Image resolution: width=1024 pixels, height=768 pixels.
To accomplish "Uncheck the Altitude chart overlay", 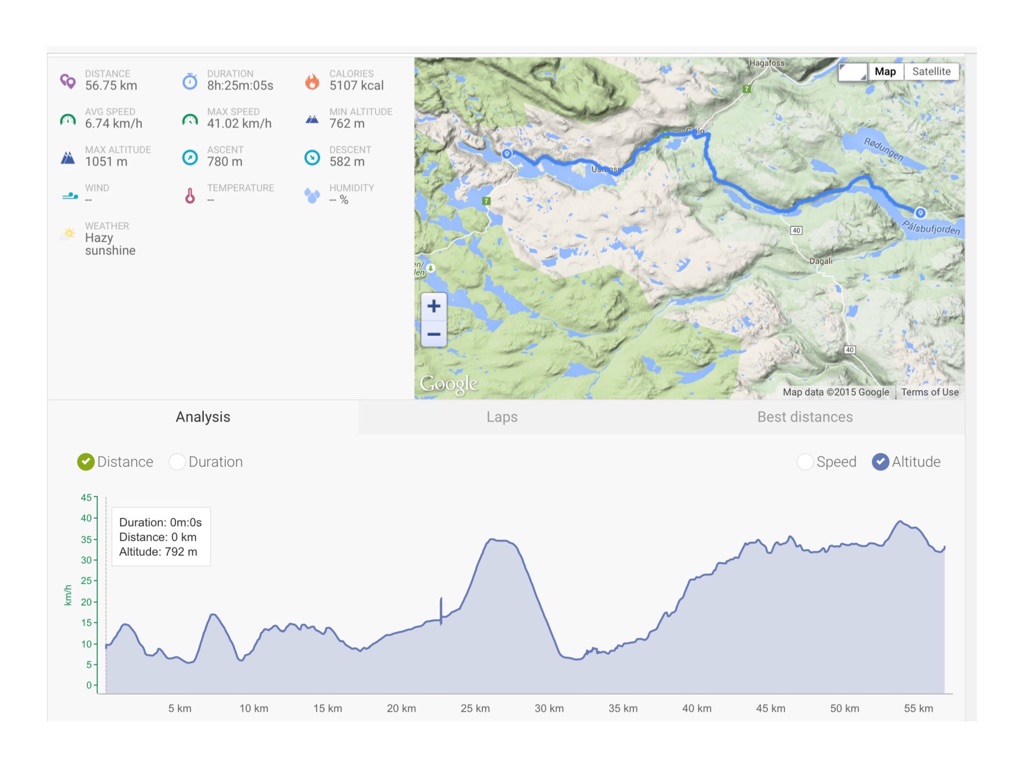I will tap(880, 462).
